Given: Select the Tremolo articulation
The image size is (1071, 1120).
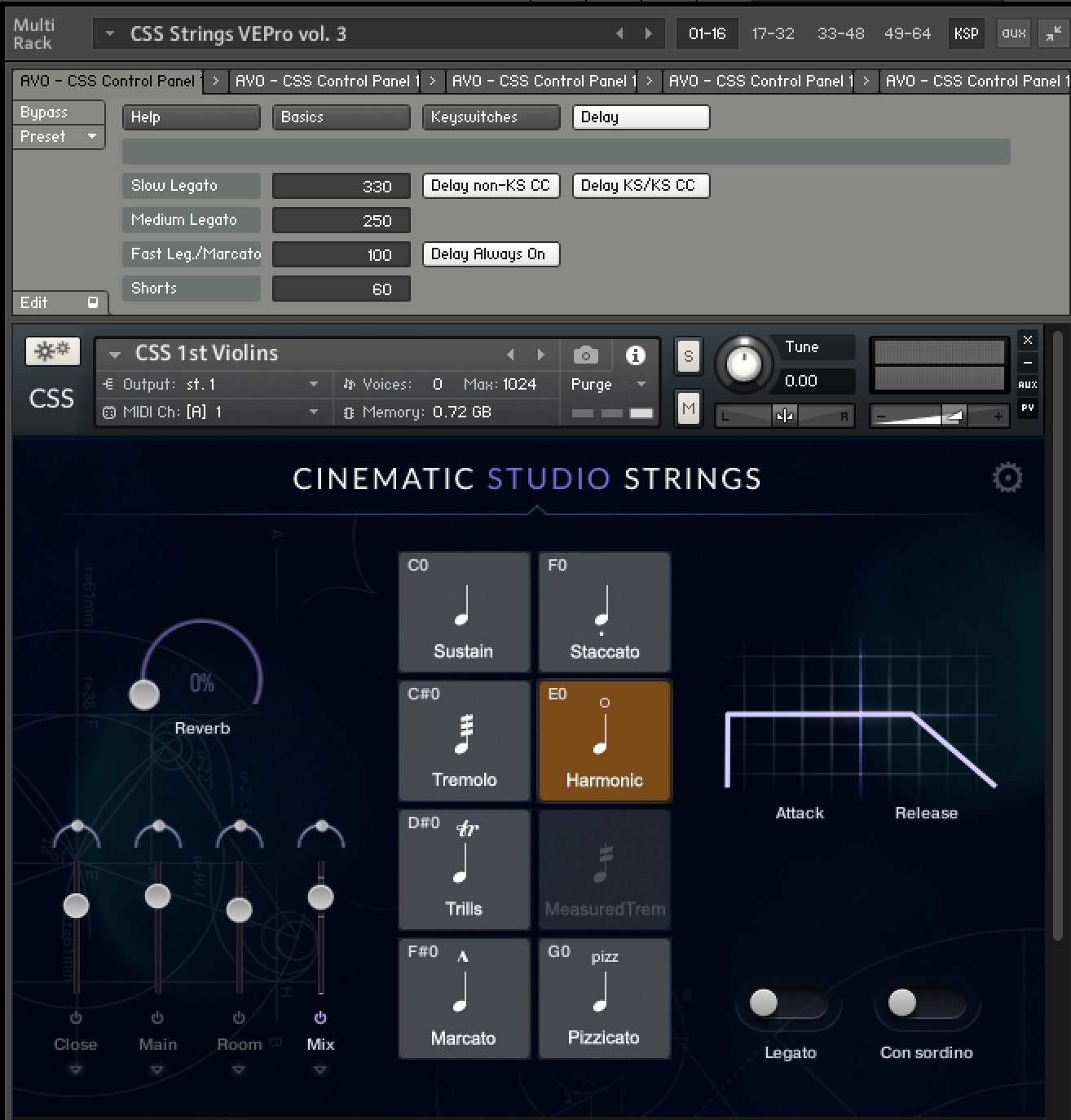Looking at the screenshot, I should [x=464, y=741].
